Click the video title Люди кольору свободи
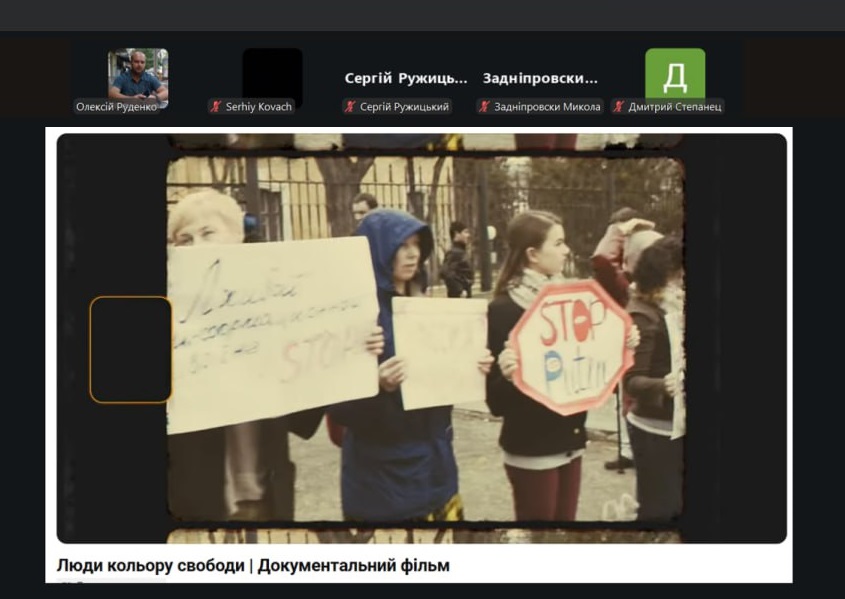Image resolution: width=845 pixels, height=599 pixels. (253, 566)
